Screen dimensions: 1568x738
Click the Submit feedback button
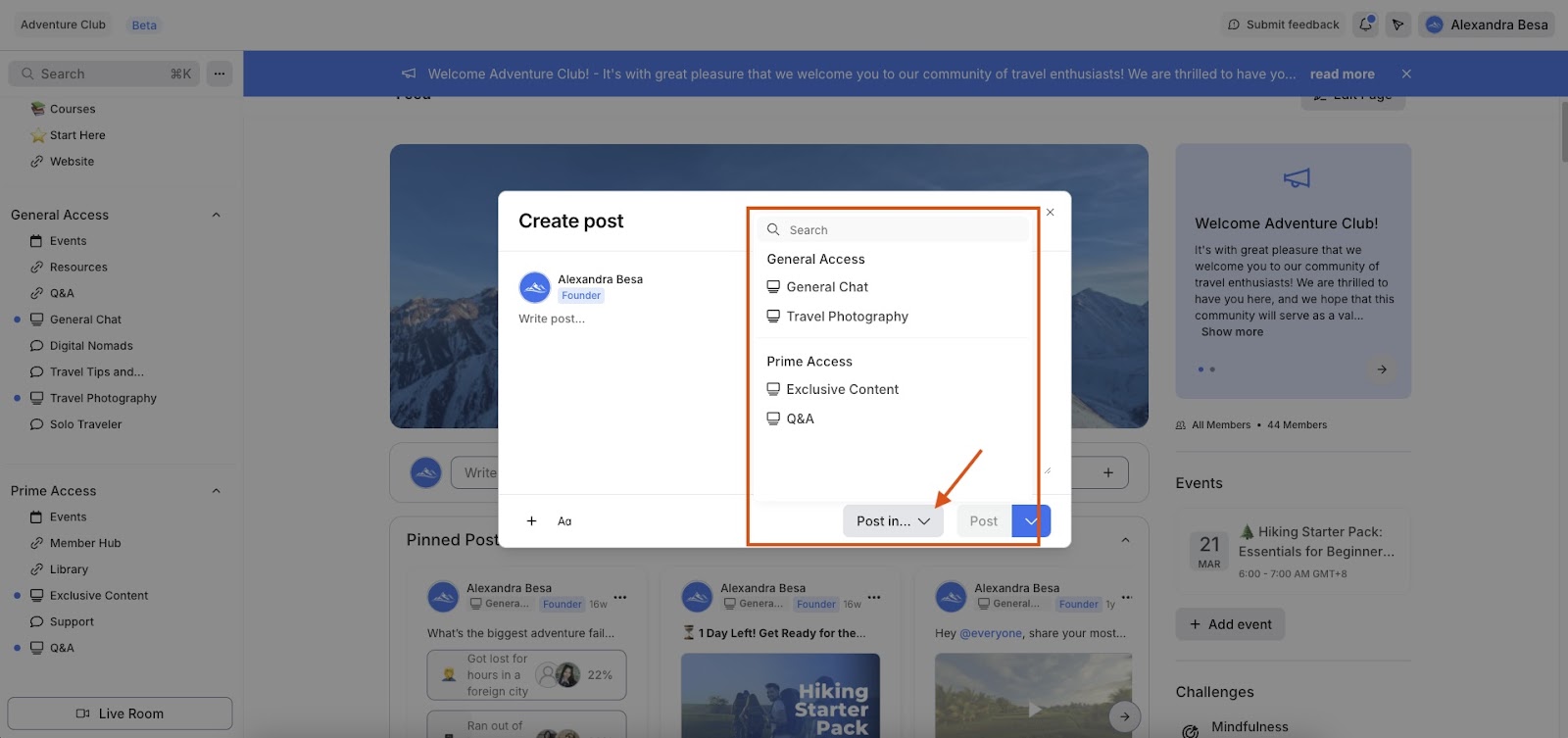pos(1283,25)
